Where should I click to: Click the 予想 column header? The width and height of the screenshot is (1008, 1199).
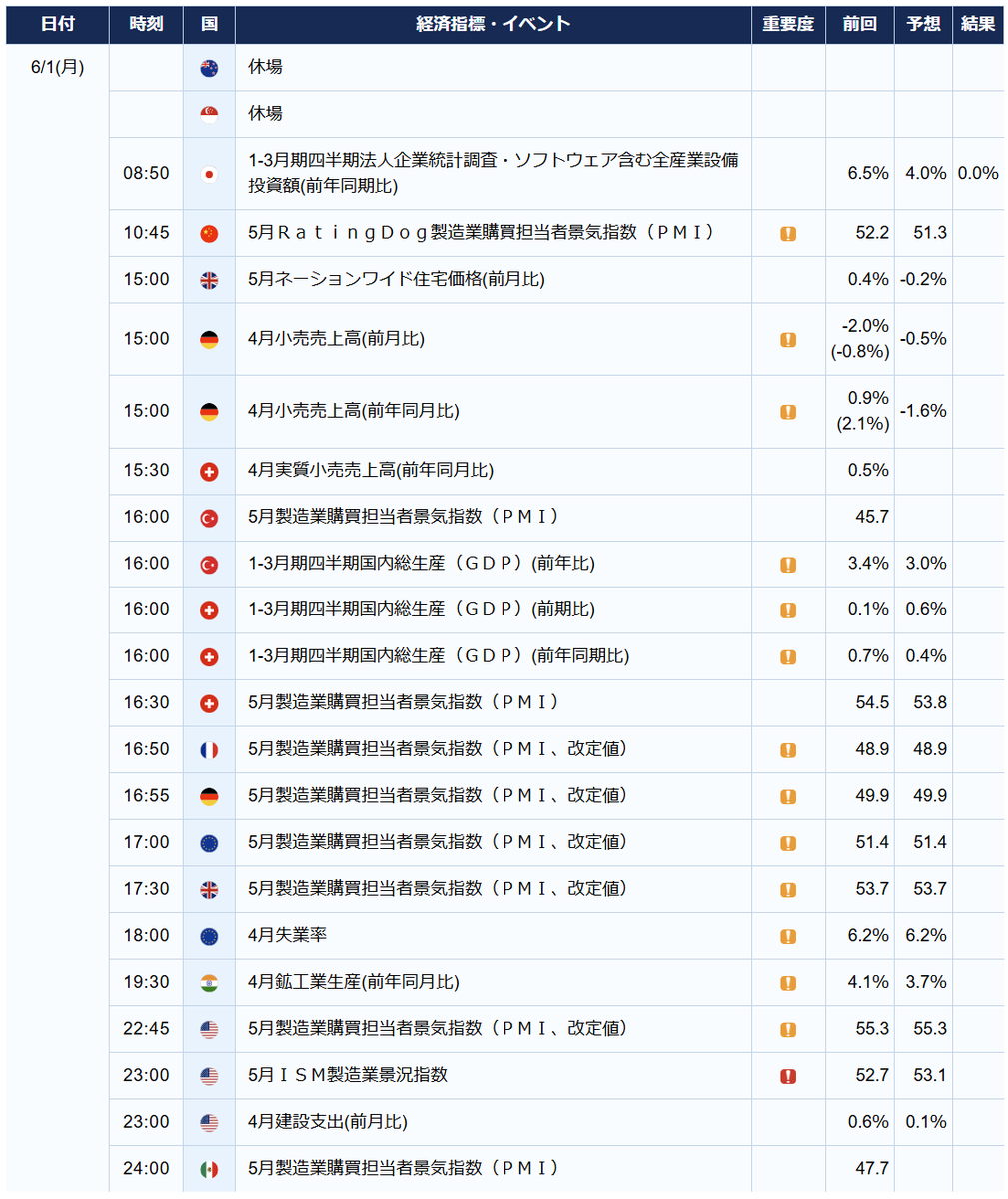click(923, 24)
